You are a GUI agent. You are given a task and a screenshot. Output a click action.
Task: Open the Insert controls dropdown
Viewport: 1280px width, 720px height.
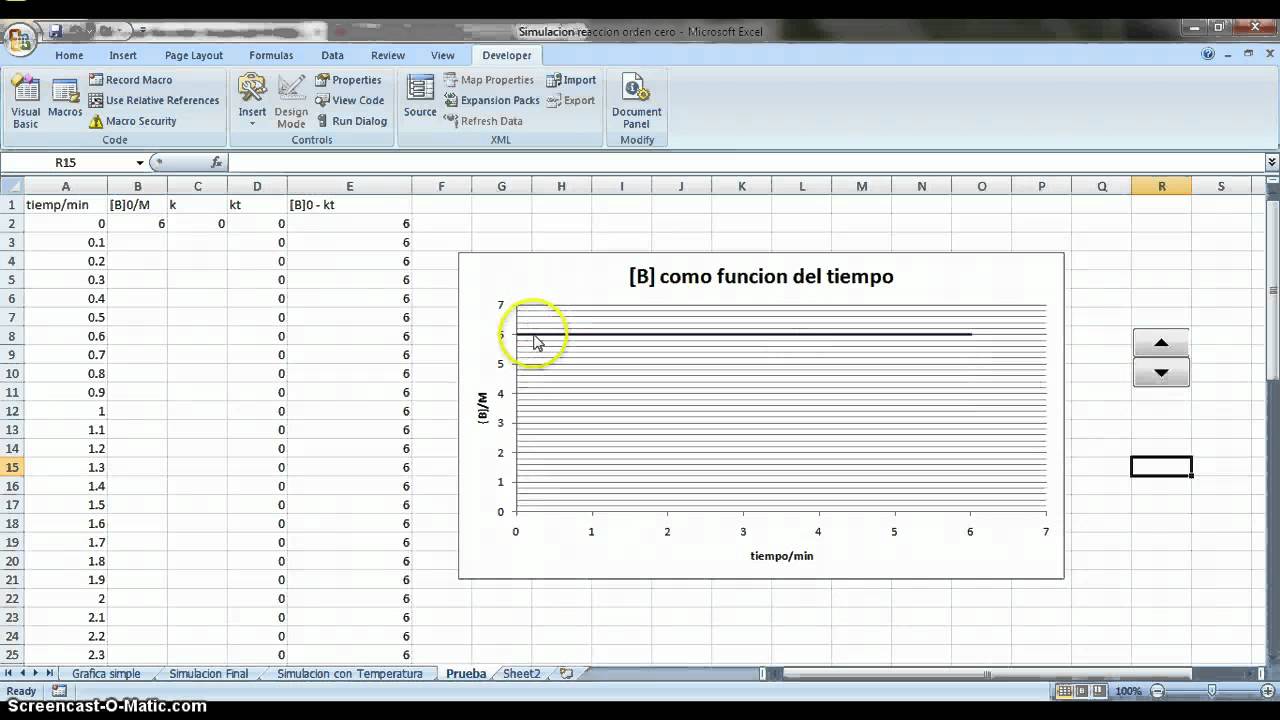(x=252, y=102)
